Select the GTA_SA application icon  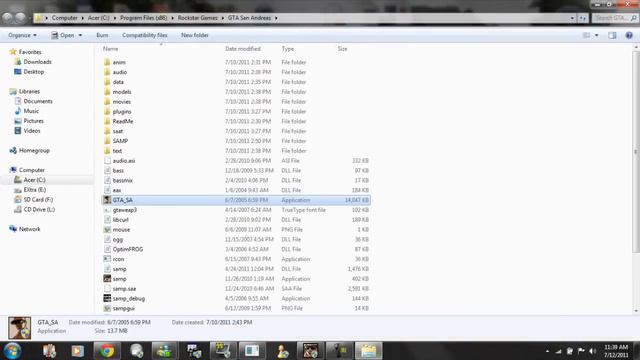coord(107,200)
